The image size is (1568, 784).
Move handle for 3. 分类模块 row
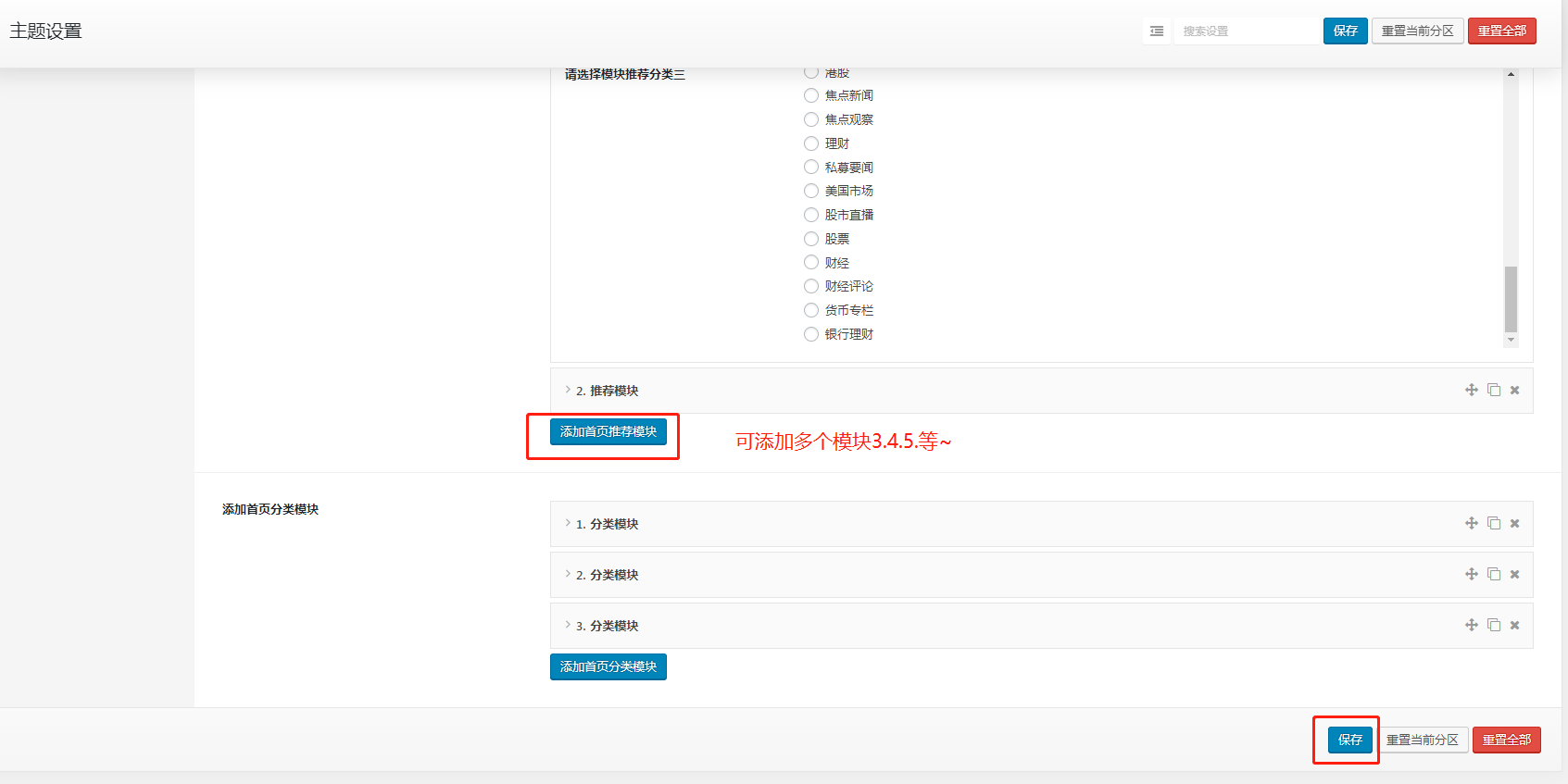click(x=1471, y=625)
